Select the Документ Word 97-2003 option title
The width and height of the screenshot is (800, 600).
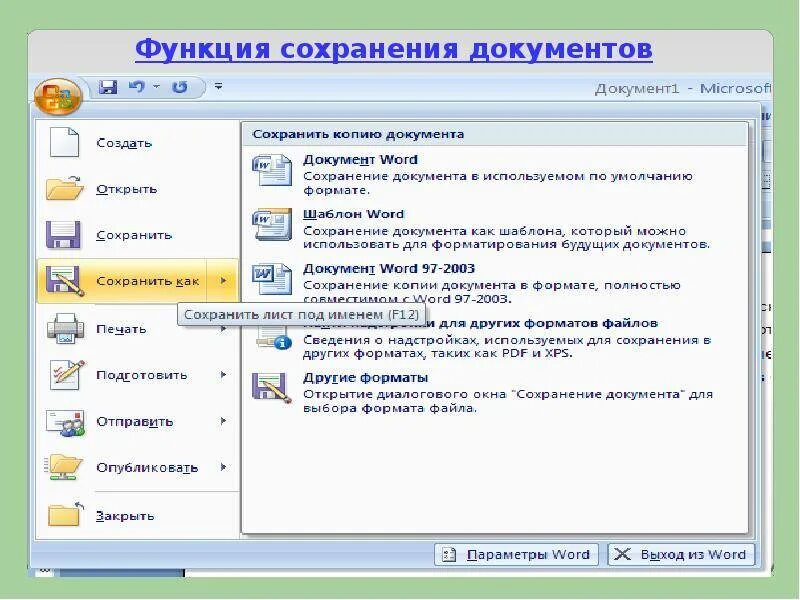pos(389,268)
